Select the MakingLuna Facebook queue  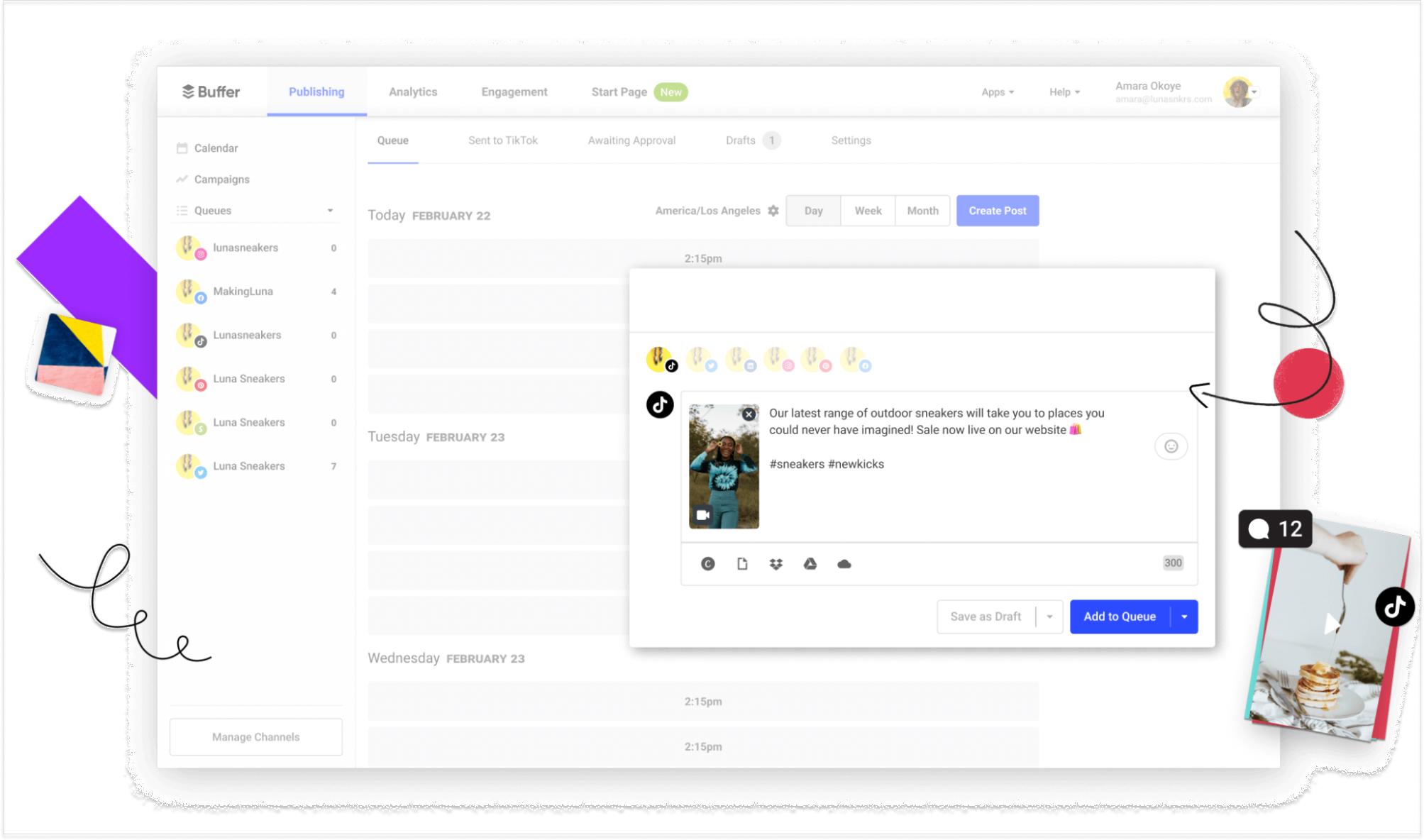click(x=256, y=292)
